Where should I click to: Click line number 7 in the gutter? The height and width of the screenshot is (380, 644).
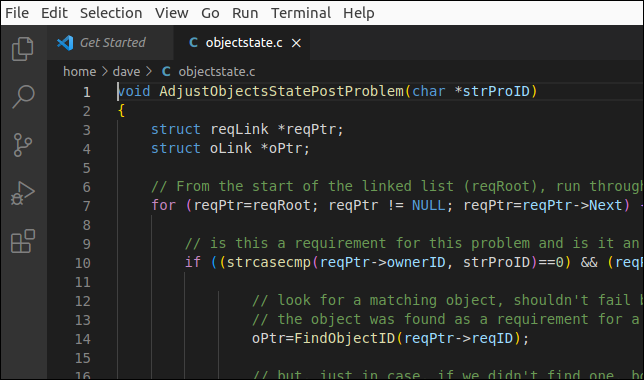pyautogui.click(x=87, y=206)
